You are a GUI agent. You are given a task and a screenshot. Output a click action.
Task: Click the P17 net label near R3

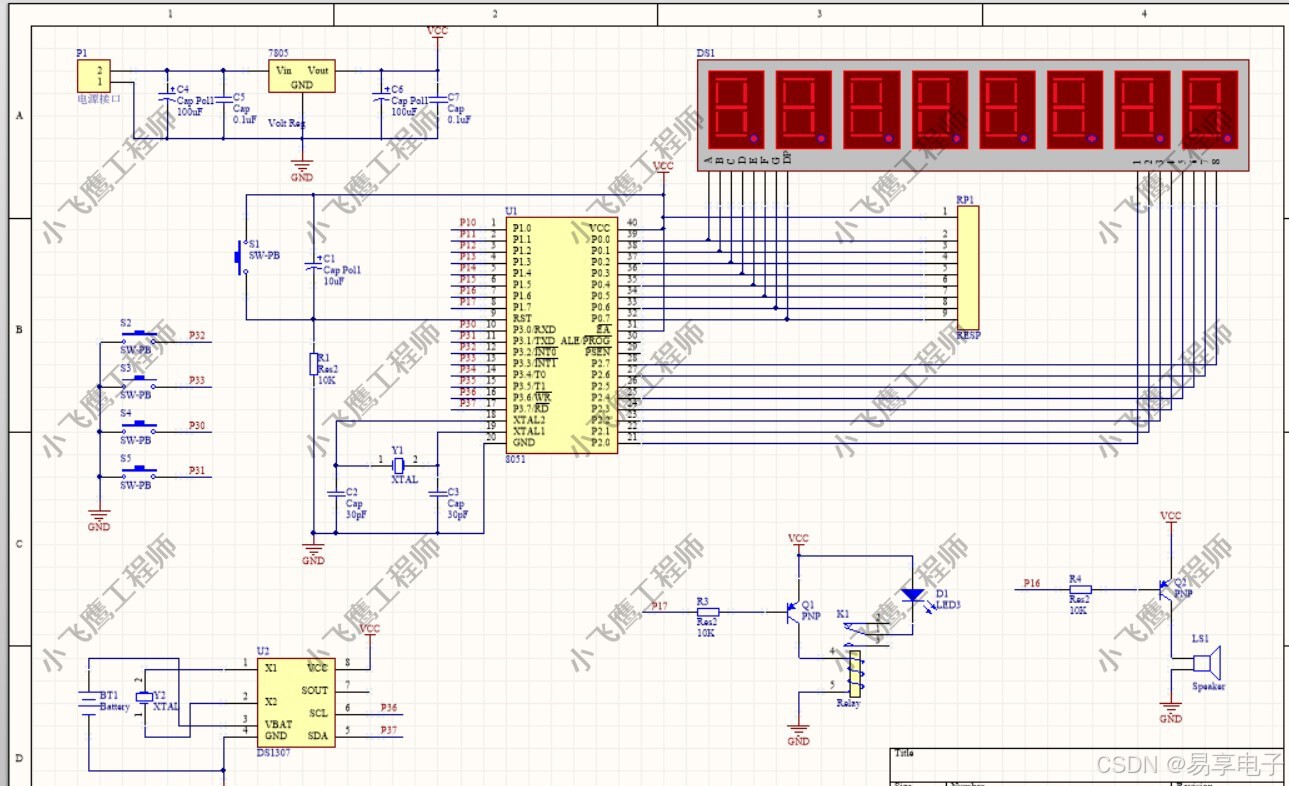659,607
